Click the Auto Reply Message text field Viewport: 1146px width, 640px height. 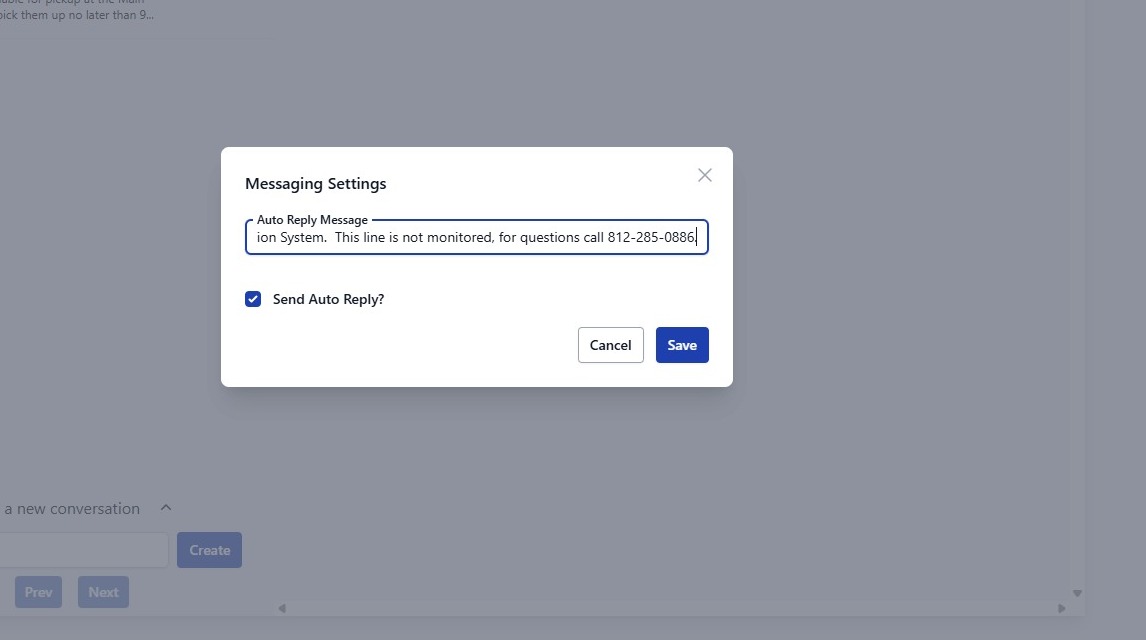coord(477,238)
